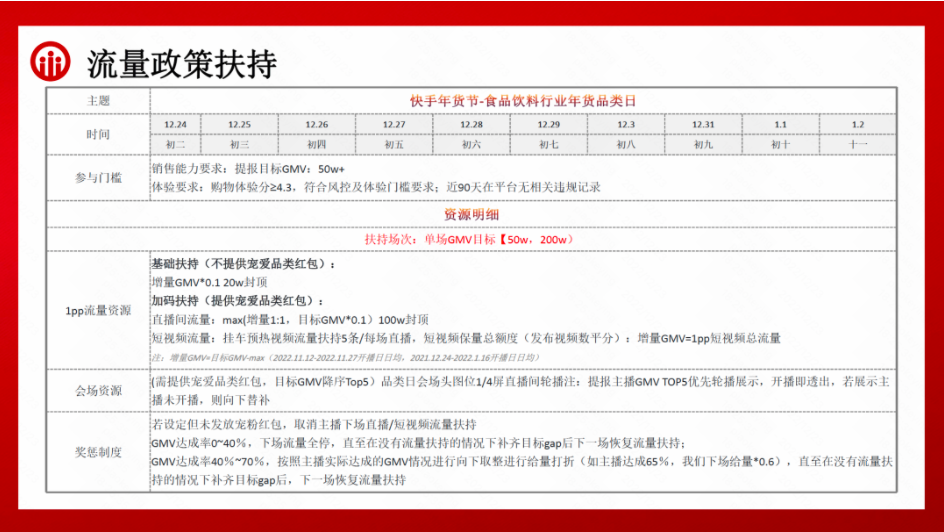The image size is (944, 532).
Task: Click the lunar day cell 初四
Action: (317, 144)
